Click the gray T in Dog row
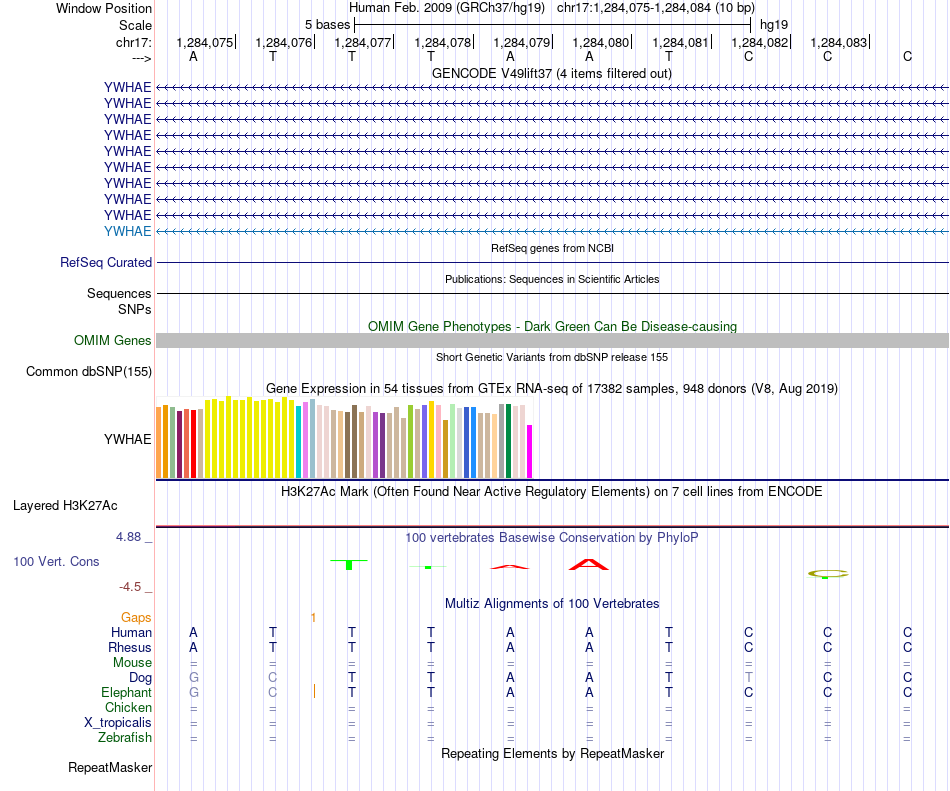Viewport: 950px width, 791px height. pos(748,677)
